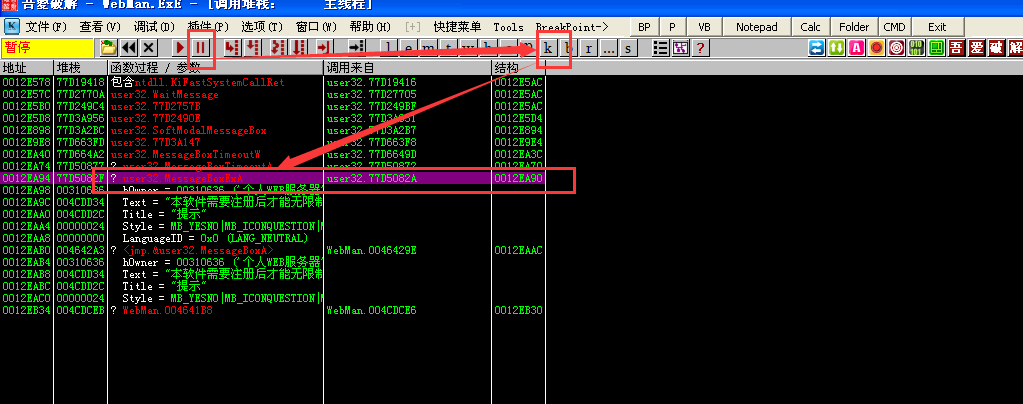This screenshot has width=1023, height=404.
Task: Click the green up-down arrows plugin icon
Action: click(836, 48)
